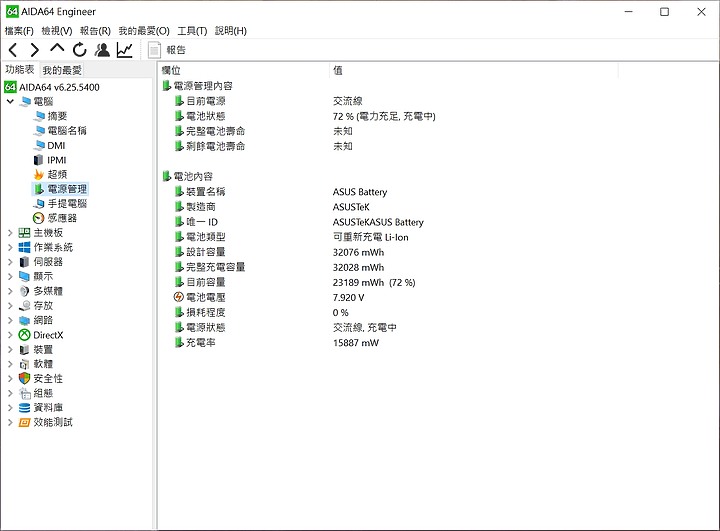Click the DirectX Xbox icon

pos(24,335)
